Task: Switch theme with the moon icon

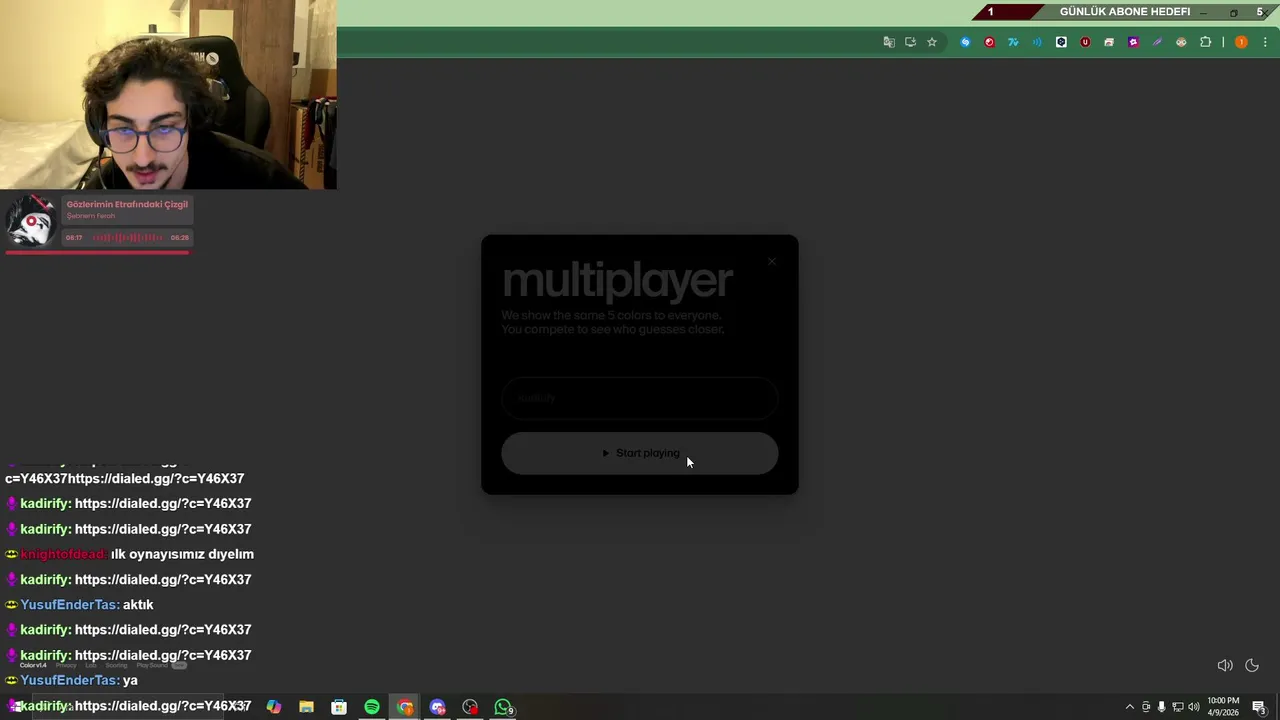Action: tap(1252, 665)
